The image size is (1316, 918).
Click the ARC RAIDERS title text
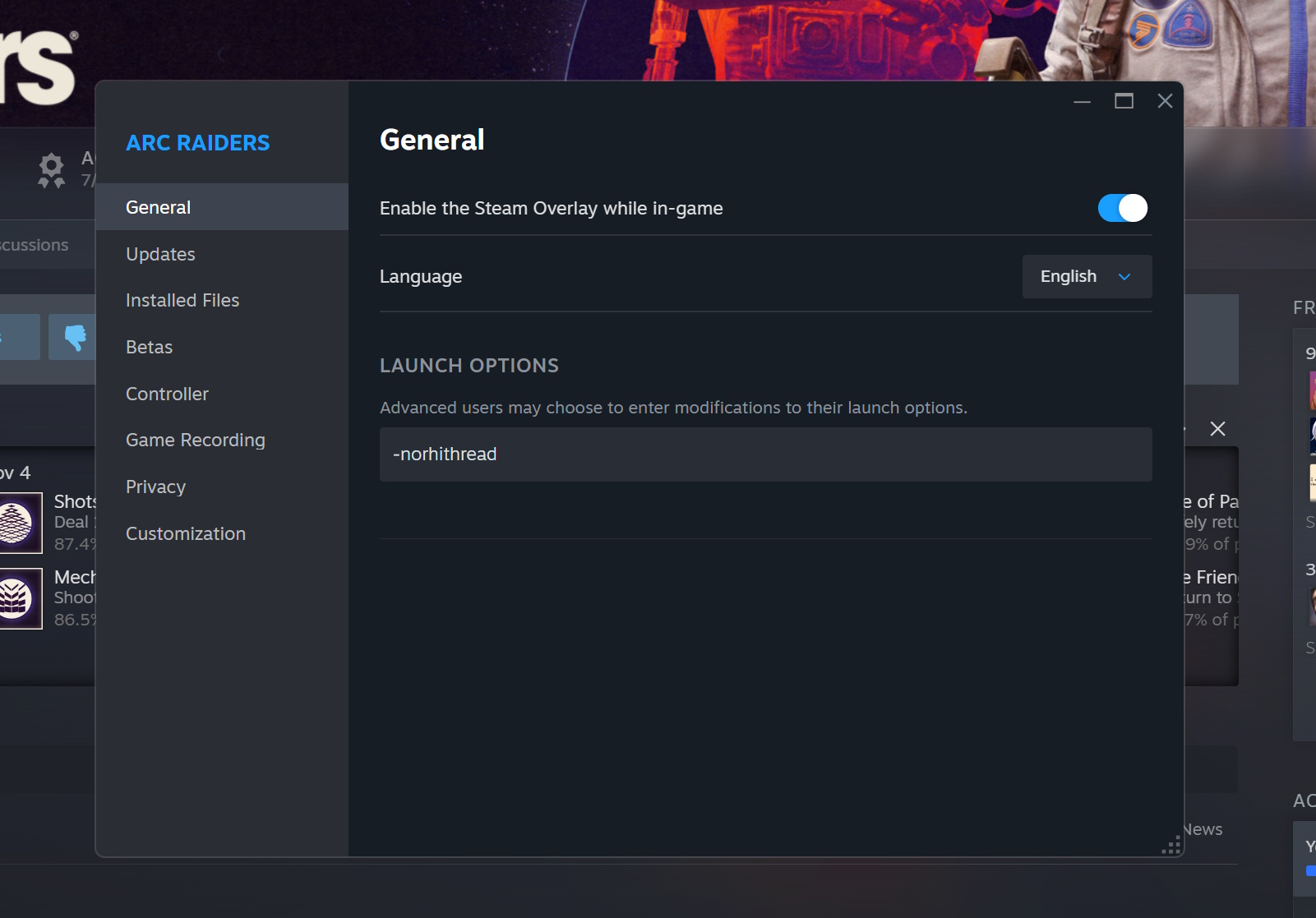tap(197, 142)
